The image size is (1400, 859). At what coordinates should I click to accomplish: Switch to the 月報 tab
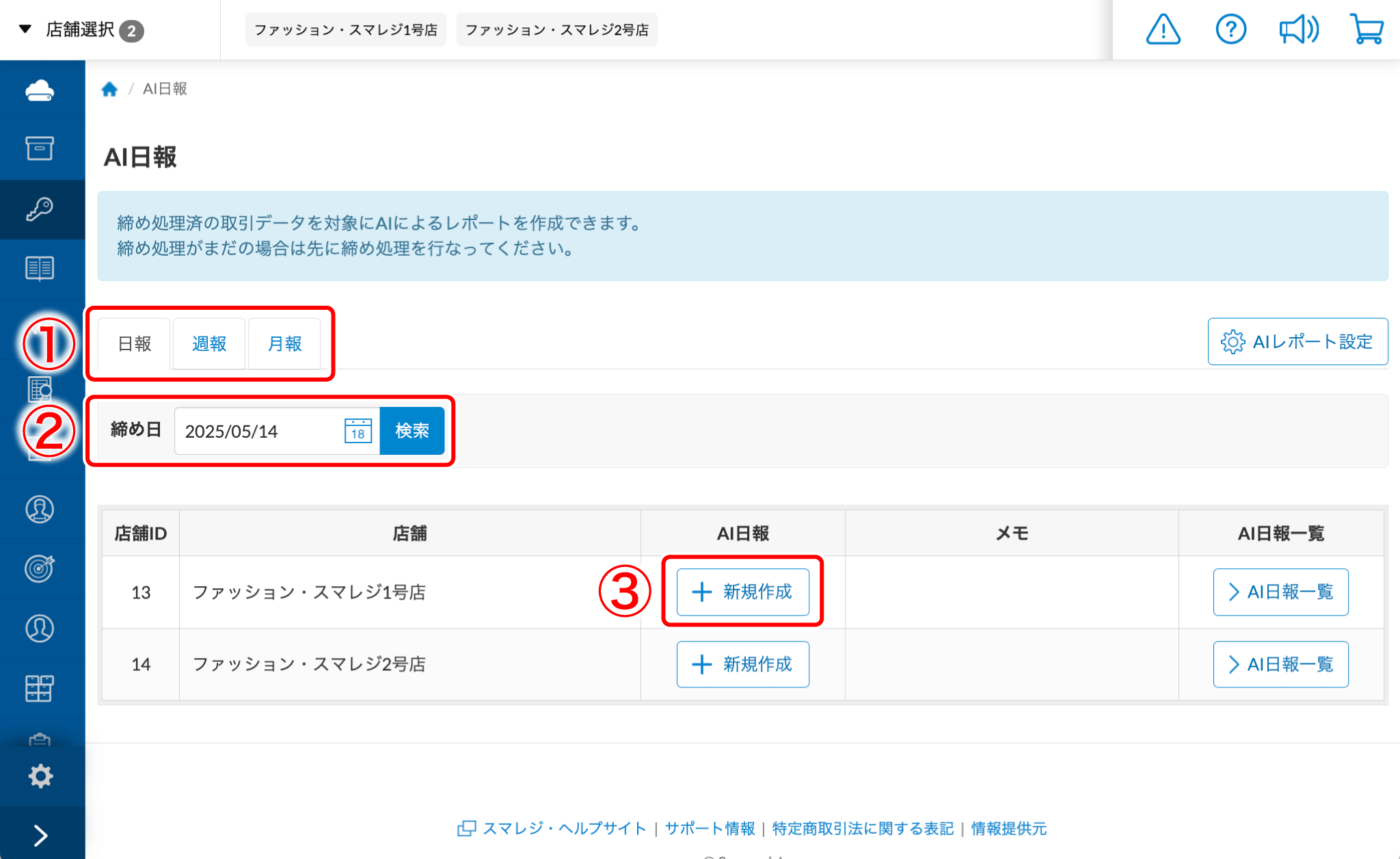(284, 344)
